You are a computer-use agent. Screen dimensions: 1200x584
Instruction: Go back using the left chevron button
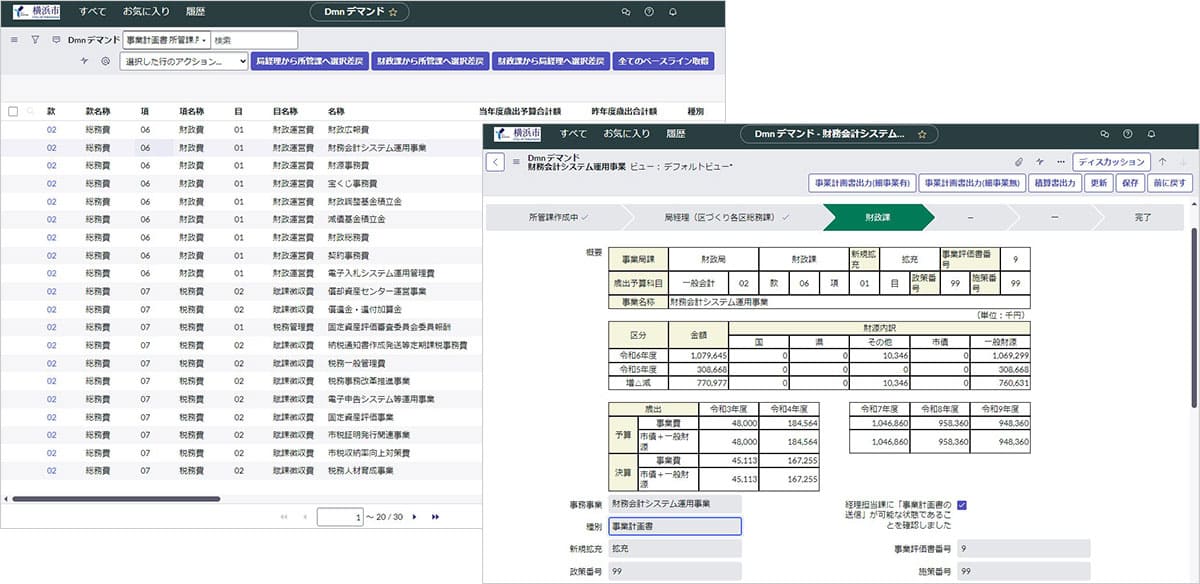(496, 162)
